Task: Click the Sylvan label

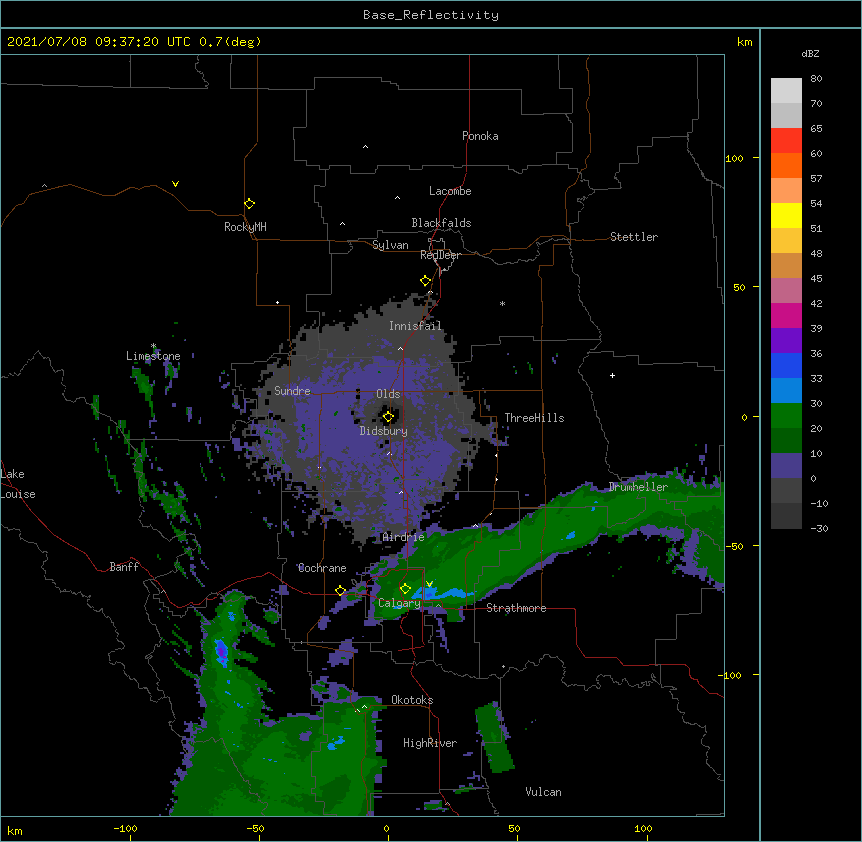Action: click(x=390, y=245)
